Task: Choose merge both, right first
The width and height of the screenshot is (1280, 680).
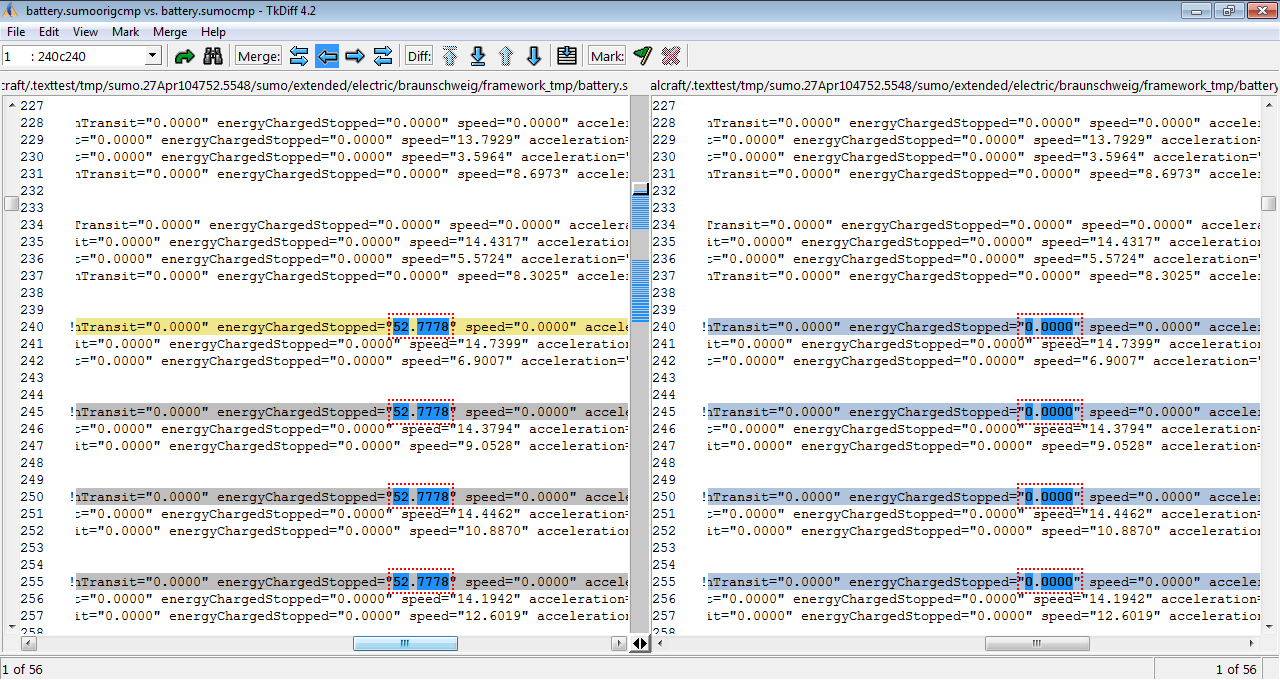Action: pos(383,56)
